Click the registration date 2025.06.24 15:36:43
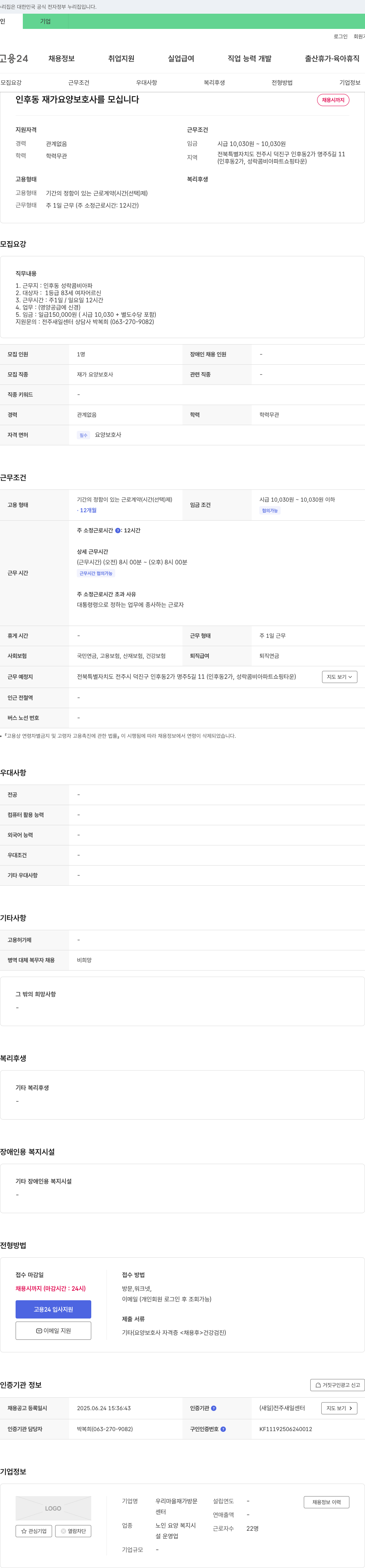This screenshot has width=365, height=1568. click(104, 1409)
